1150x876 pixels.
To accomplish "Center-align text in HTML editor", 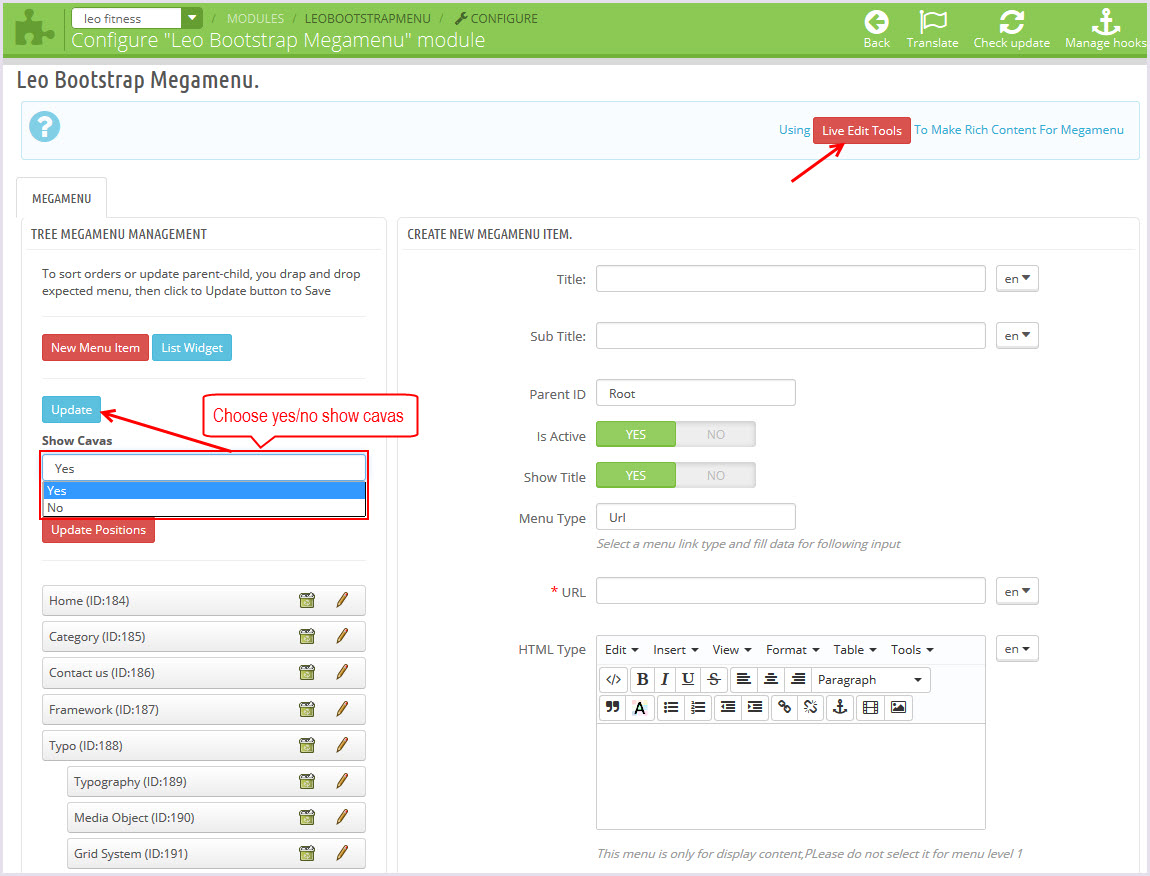I will tap(771, 679).
